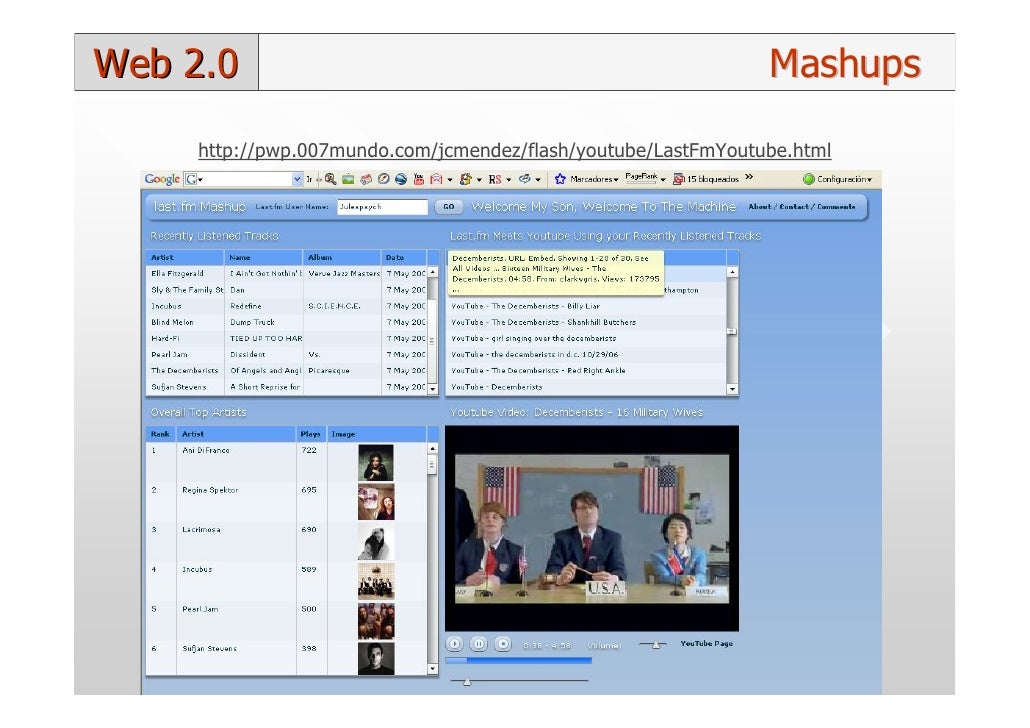
Task: Click the YouTube video display area
Action: pos(592,528)
